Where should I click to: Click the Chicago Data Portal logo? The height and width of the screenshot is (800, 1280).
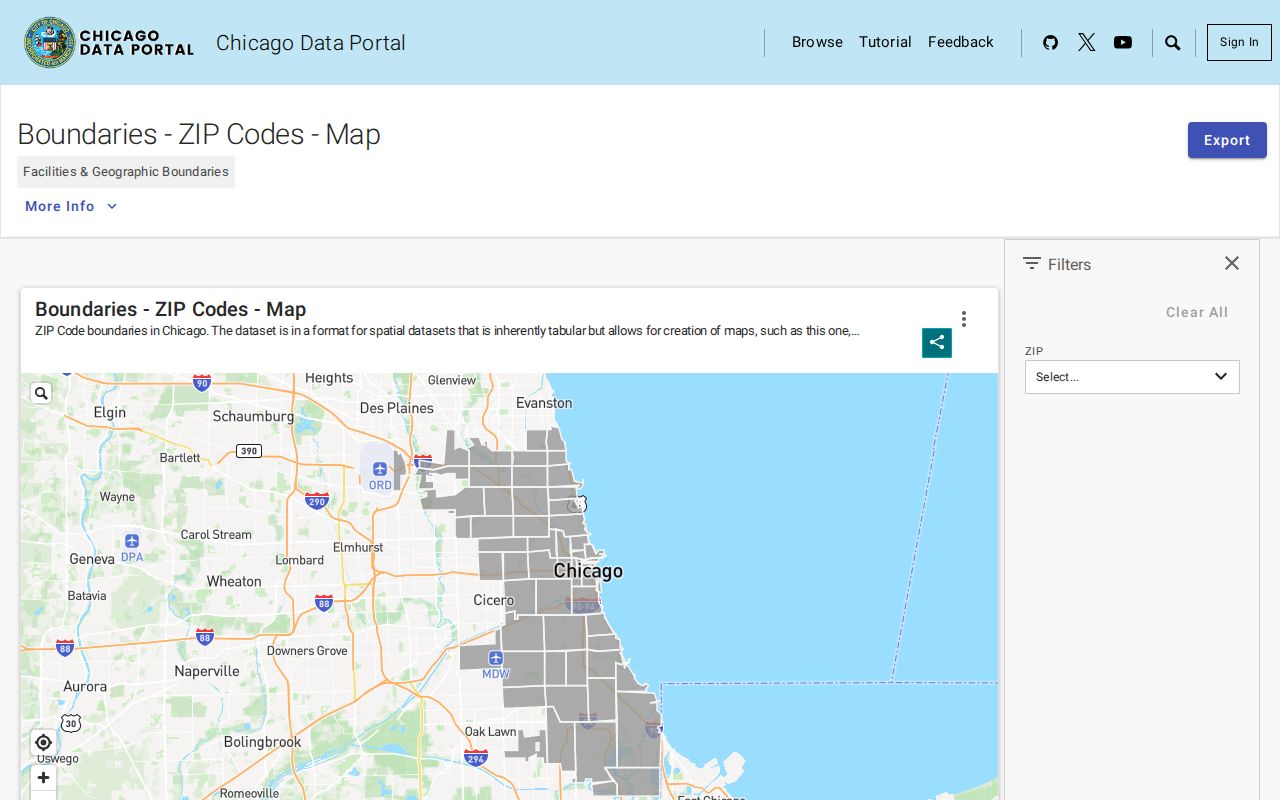coord(108,42)
